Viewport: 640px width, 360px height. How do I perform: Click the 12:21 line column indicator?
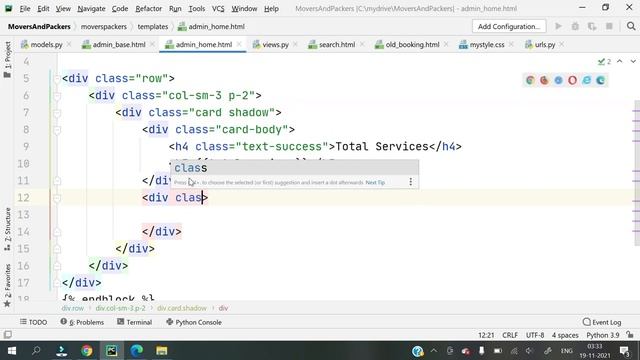[486, 335]
